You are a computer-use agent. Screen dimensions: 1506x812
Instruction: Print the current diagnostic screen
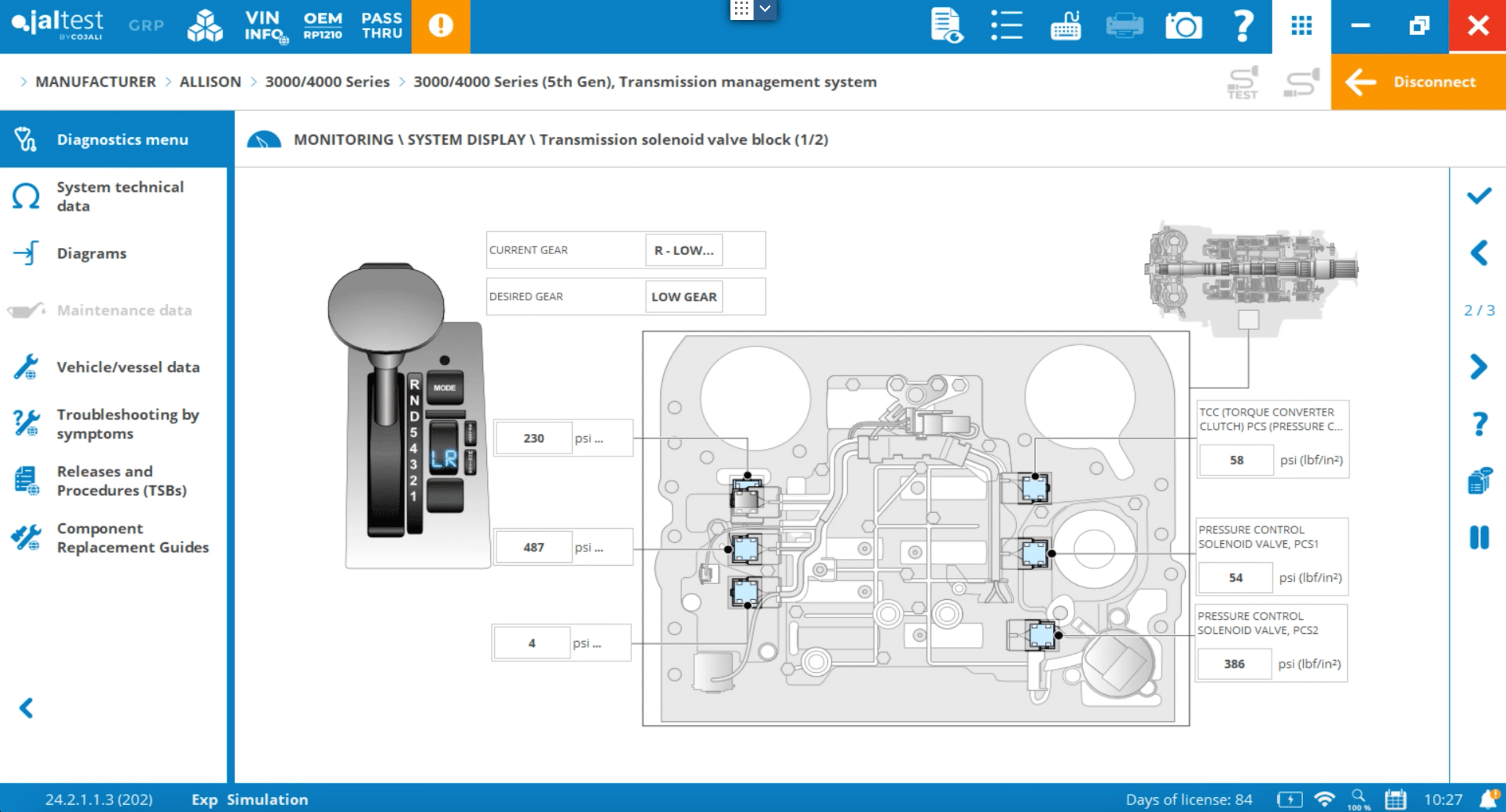coord(1123,26)
